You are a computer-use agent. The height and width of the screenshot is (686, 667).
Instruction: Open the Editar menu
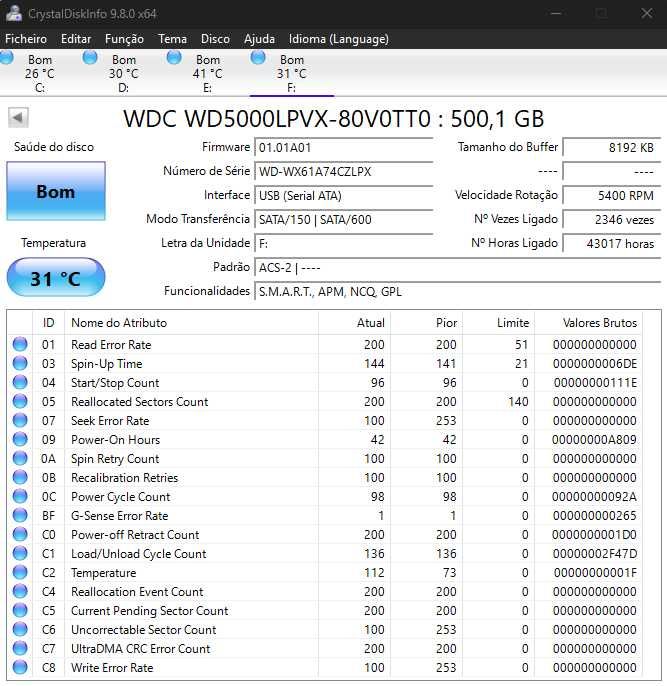pos(76,39)
